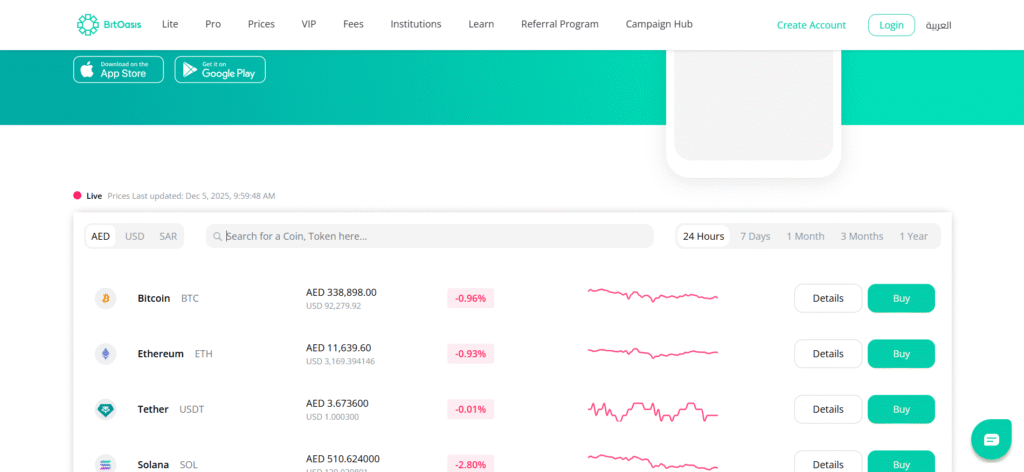Click Solana's -2.80% change badge

(471, 464)
